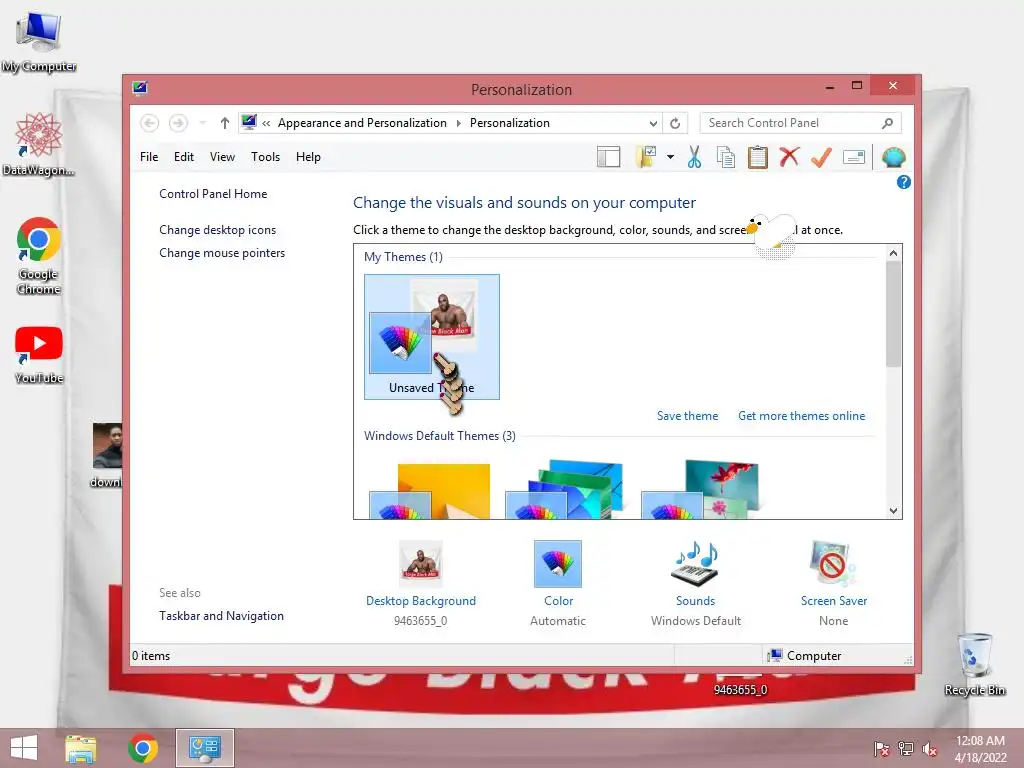
Task: Click the breadcrumb chevron after Appearance and Personalization
Action: (x=458, y=123)
